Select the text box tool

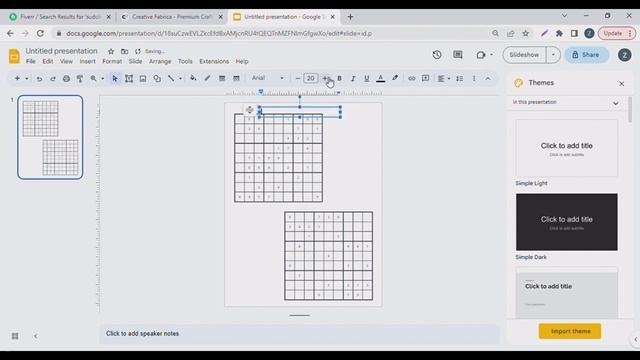[x=129, y=79]
